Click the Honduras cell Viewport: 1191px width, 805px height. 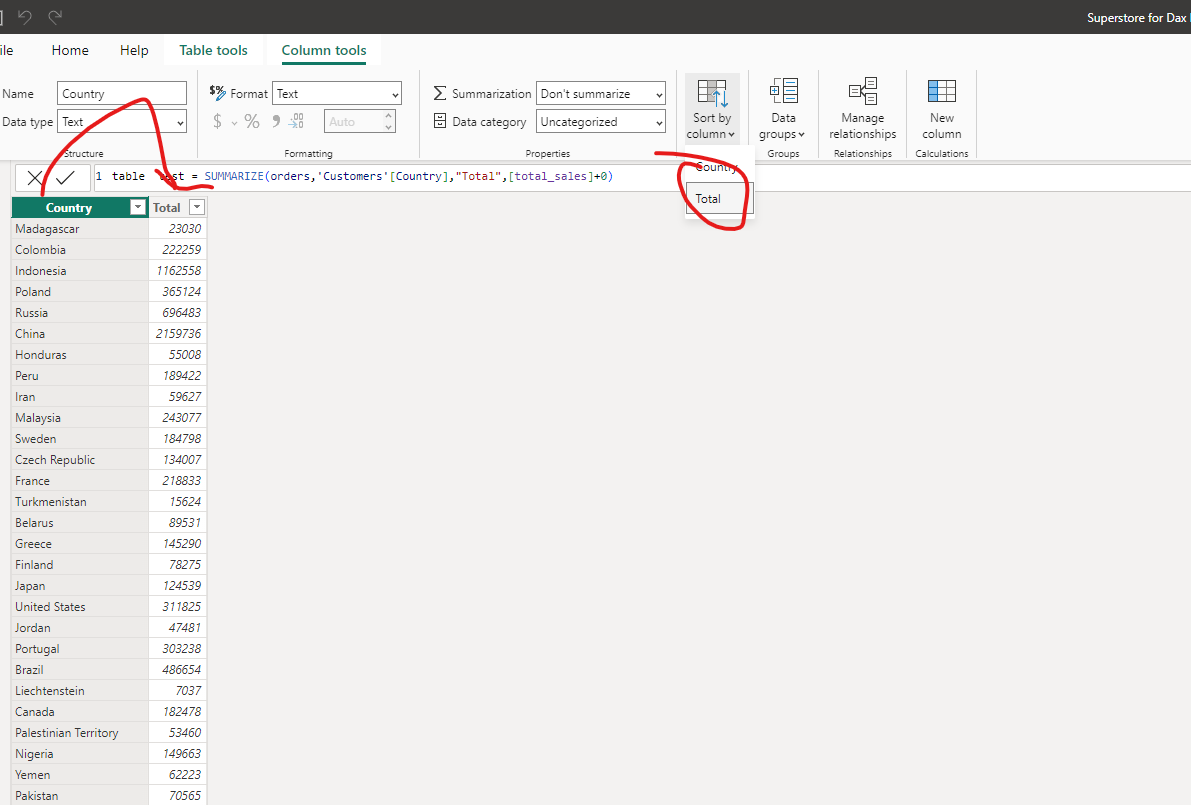[x=80, y=355]
